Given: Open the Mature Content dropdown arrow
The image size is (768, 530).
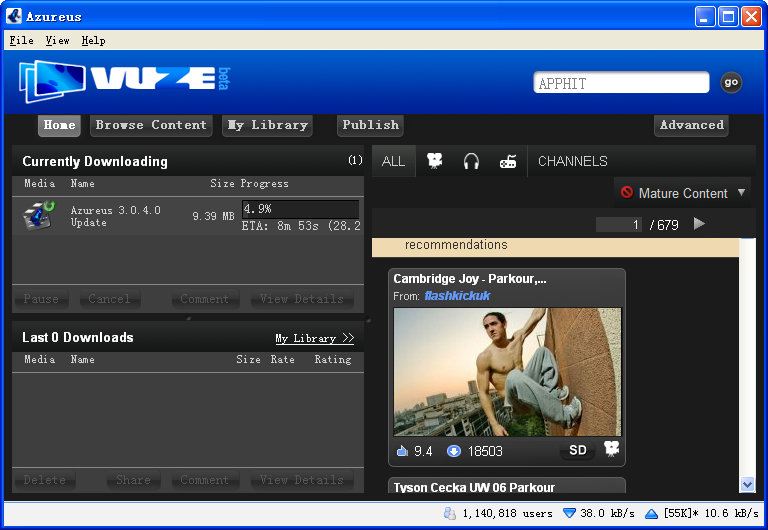Looking at the screenshot, I should coord(741,193).
